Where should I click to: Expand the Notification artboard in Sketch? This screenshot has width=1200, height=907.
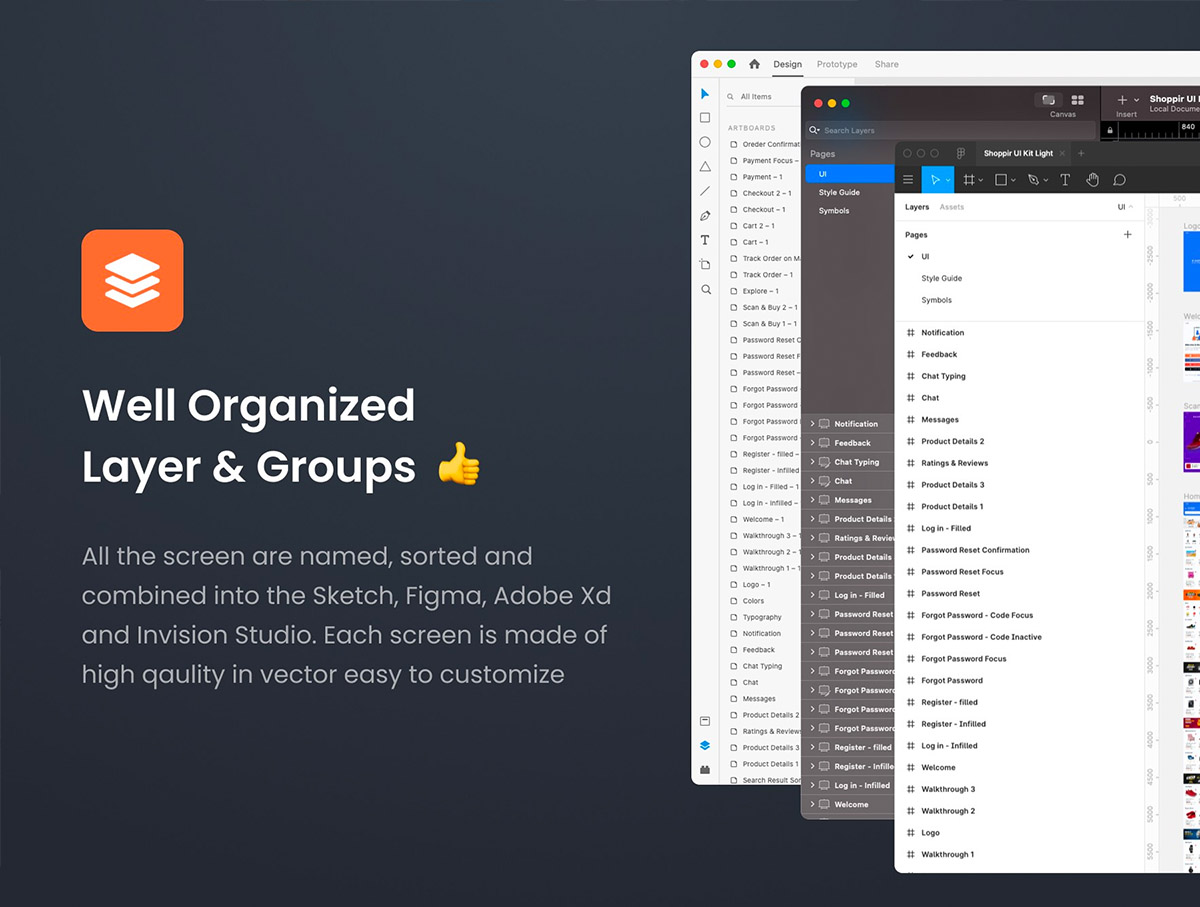(x=813, y=424)
